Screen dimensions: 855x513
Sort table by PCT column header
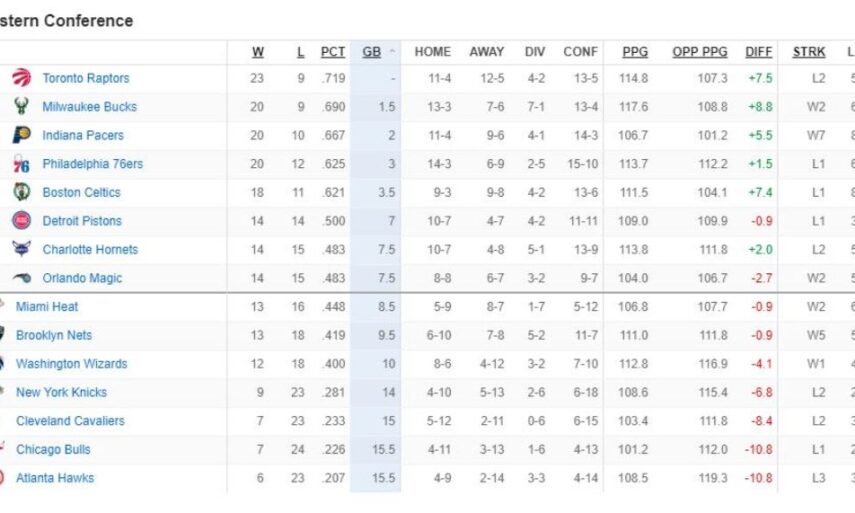pyautogui.click(x=333, y=52)
